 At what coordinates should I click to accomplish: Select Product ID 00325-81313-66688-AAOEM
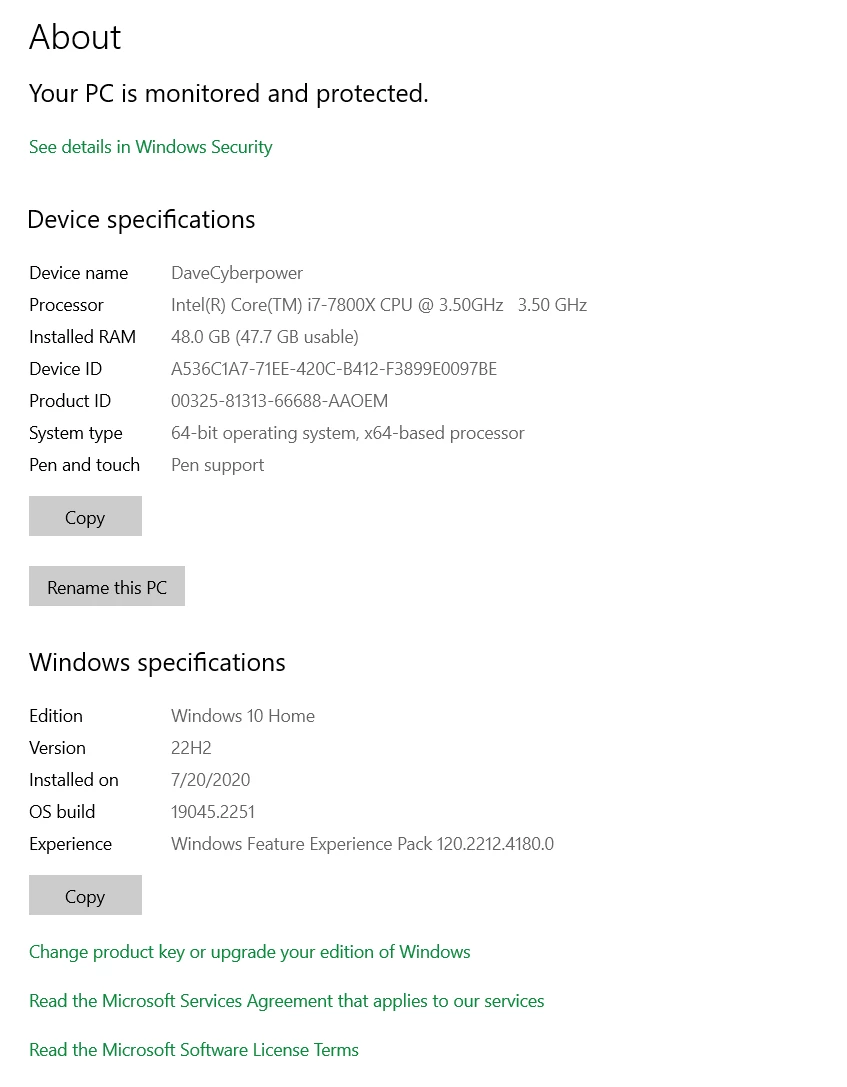279,401
